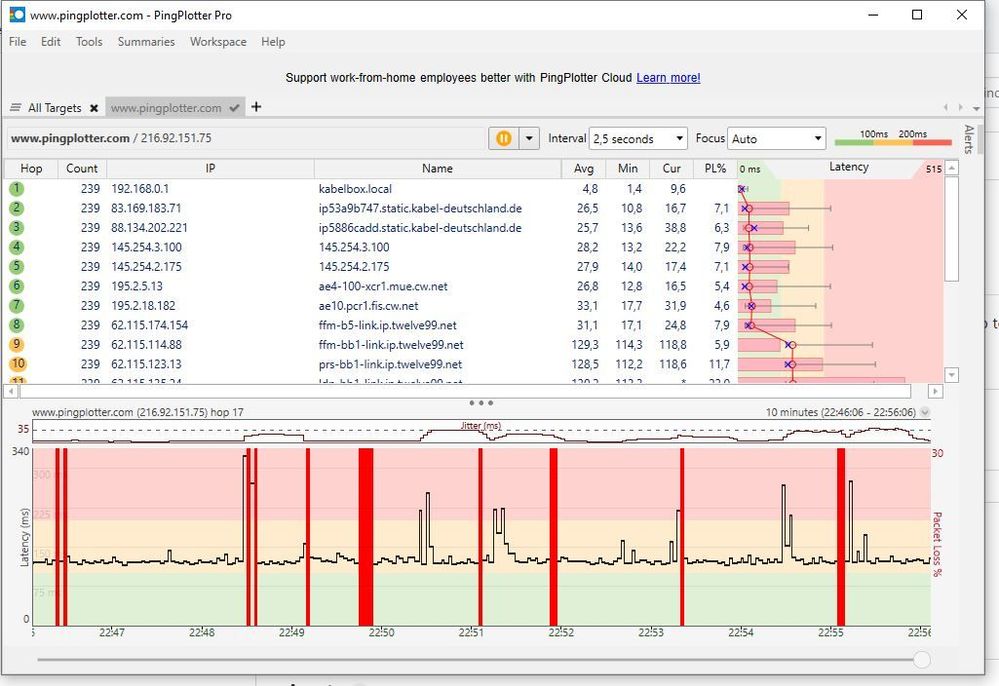Open dropdown arrow next to pause button
The width and height of the screenshot is (999, 686).
tap(529, 138)
